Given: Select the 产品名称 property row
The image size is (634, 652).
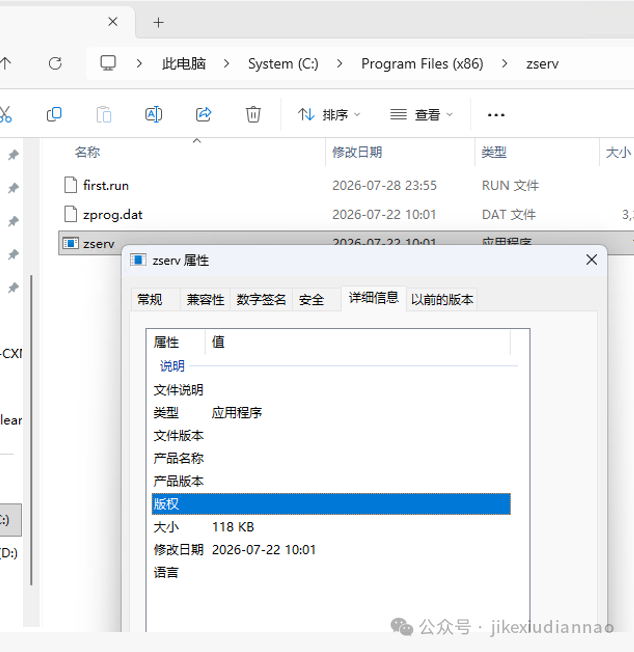Looking at the screenshot, I should 331,459.
